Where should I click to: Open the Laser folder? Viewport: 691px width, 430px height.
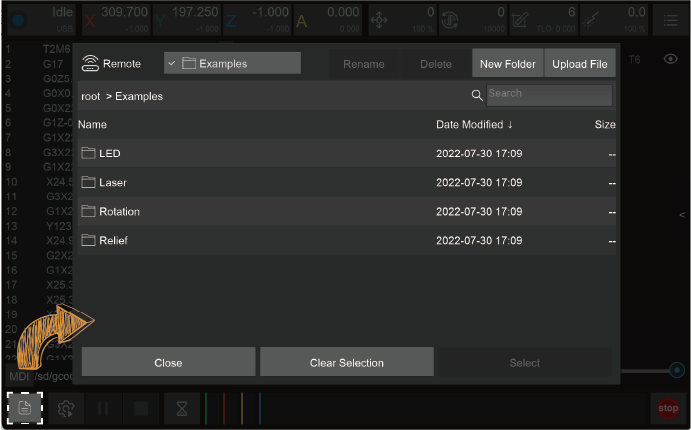(112, 183)
